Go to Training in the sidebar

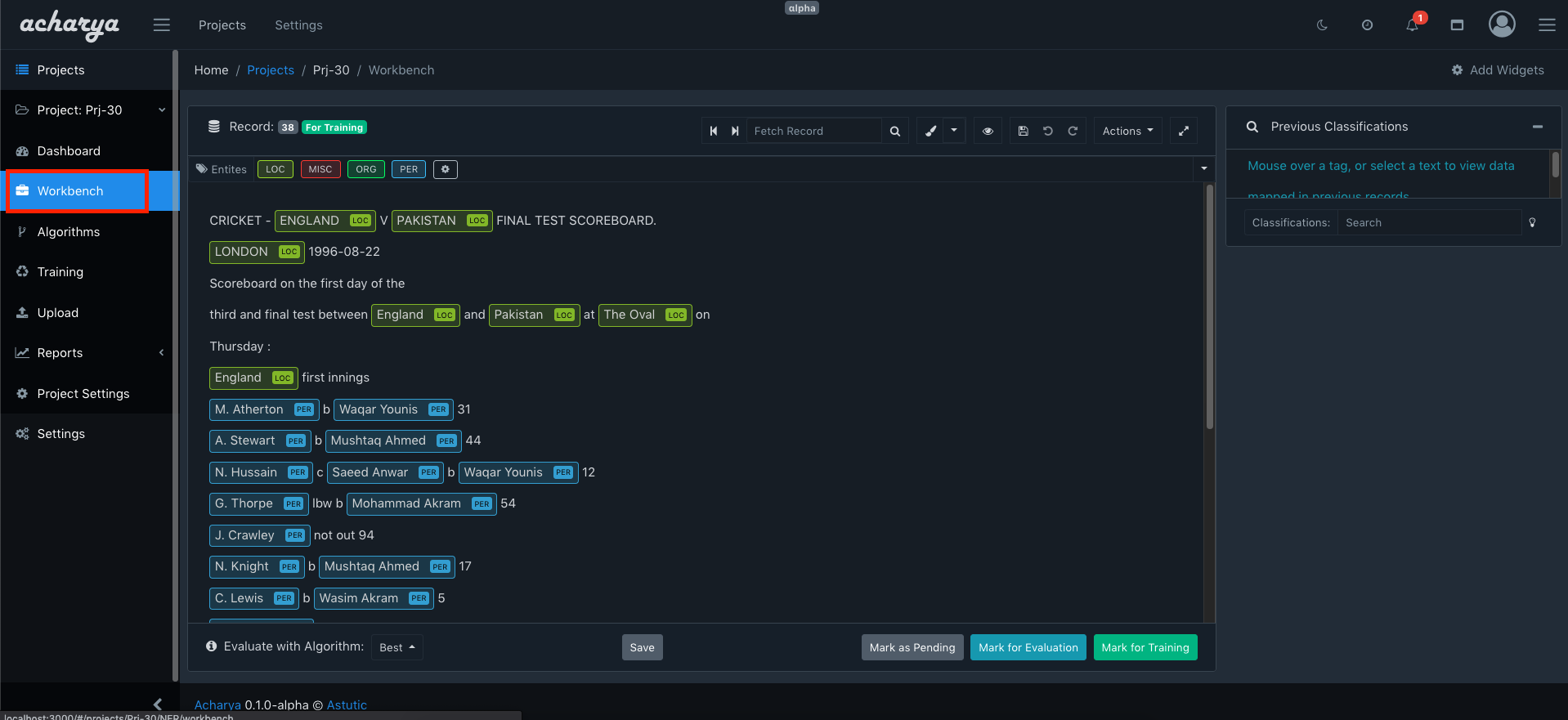click(86, 272)
